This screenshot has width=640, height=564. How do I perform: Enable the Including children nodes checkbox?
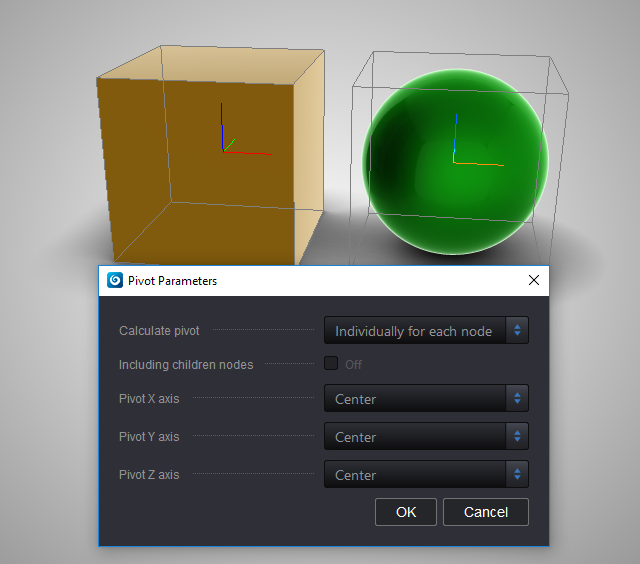coord(331,363)
